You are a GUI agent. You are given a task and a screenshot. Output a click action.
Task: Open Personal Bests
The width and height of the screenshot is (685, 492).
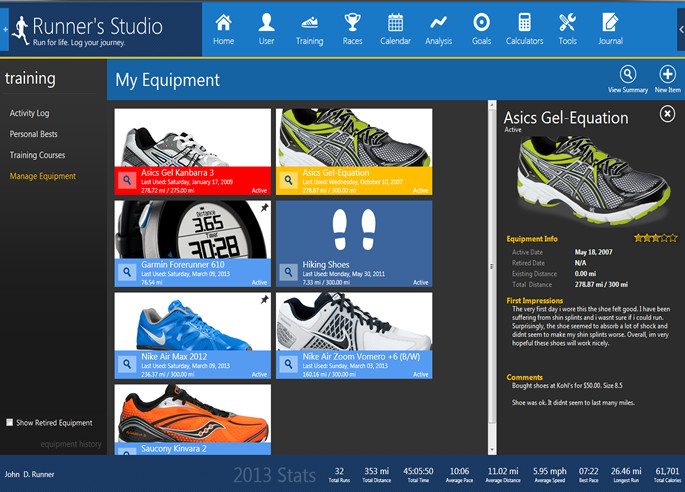coord(34,134)
